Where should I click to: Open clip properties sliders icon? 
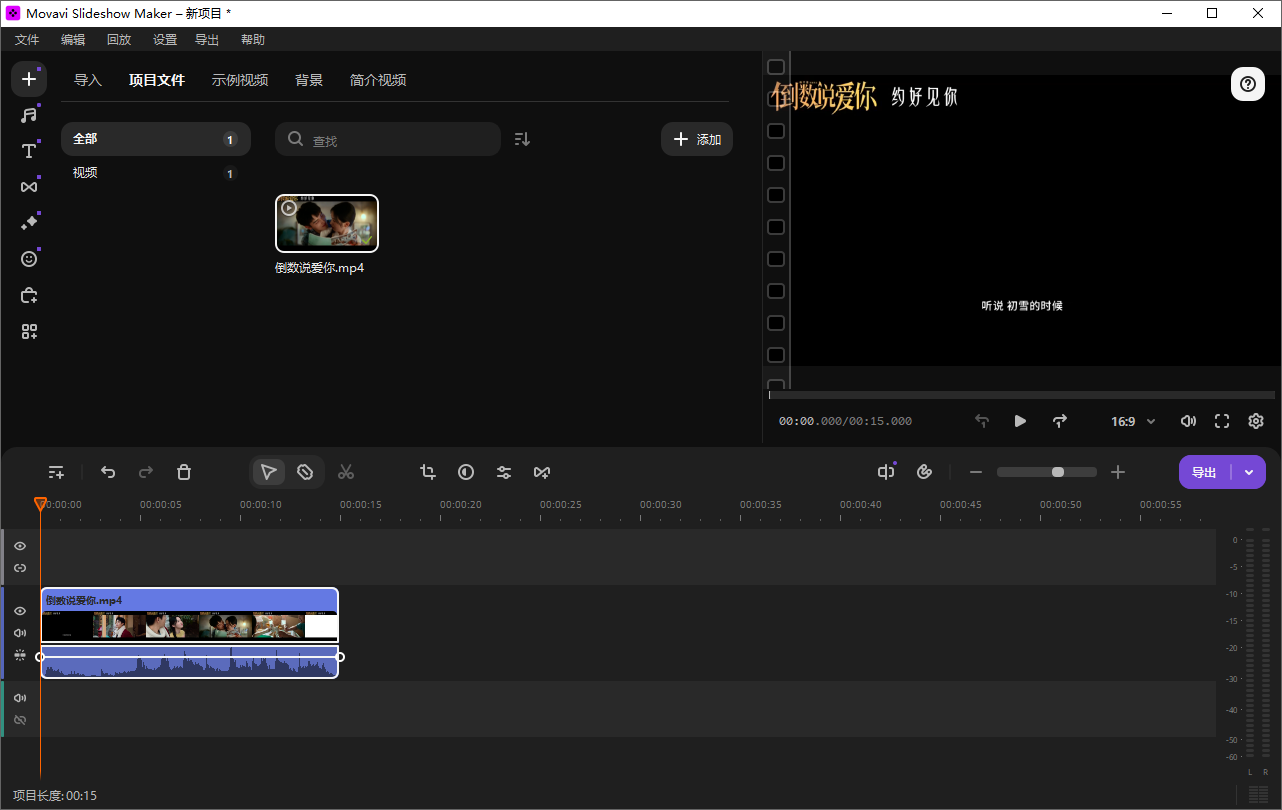coord(504,472)
